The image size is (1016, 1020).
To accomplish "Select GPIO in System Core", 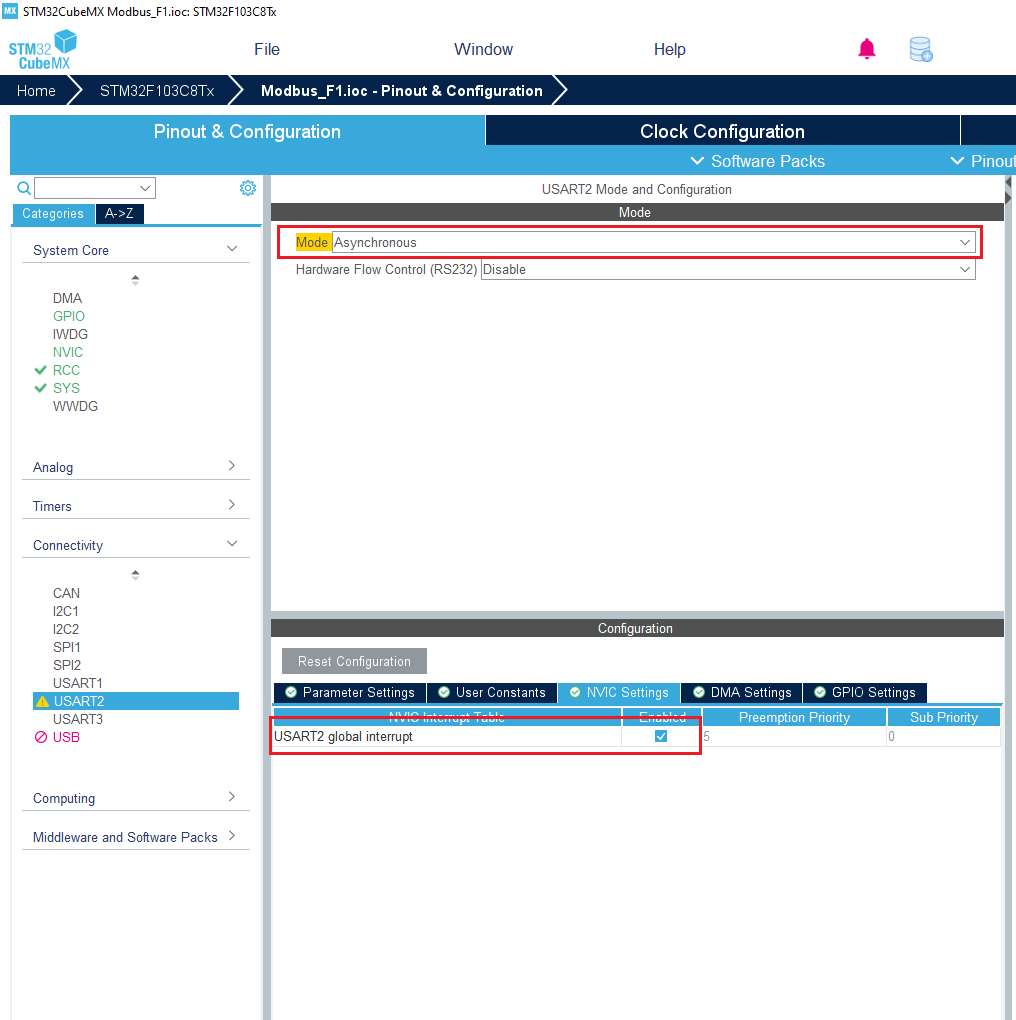I will (x=69, y=316).
